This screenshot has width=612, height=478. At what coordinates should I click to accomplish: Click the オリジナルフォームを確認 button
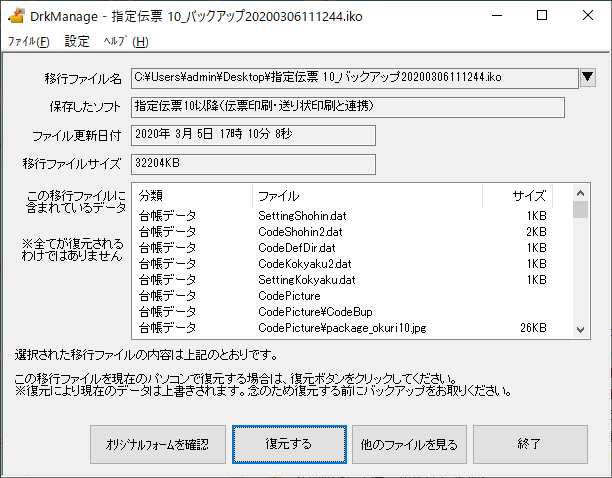(x=158, y=444)
